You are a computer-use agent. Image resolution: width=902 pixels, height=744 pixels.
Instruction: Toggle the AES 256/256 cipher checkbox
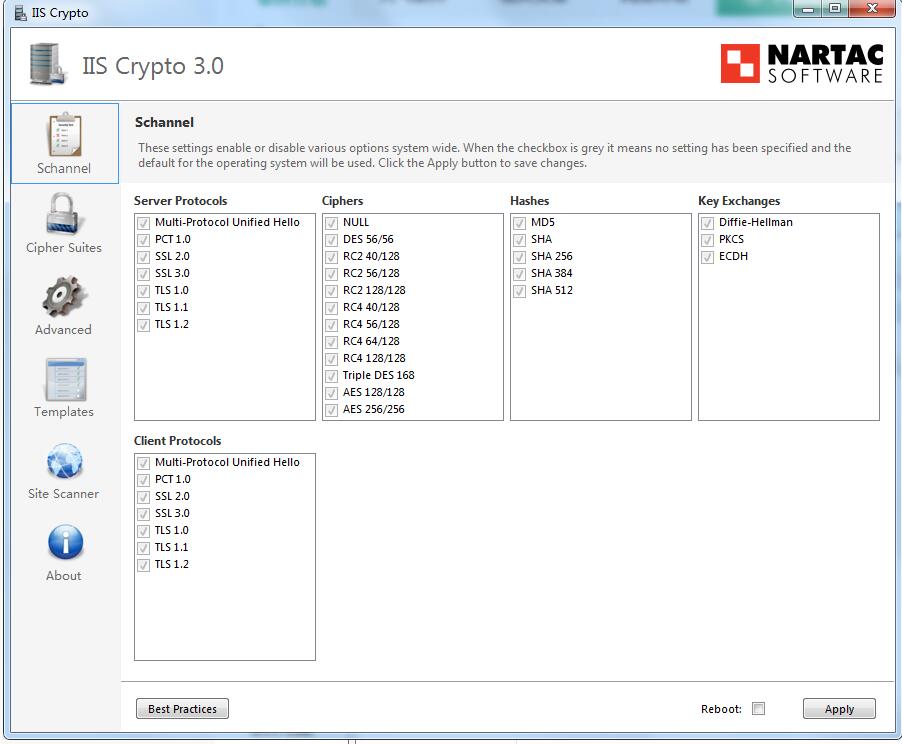click(x=331, y=409)
